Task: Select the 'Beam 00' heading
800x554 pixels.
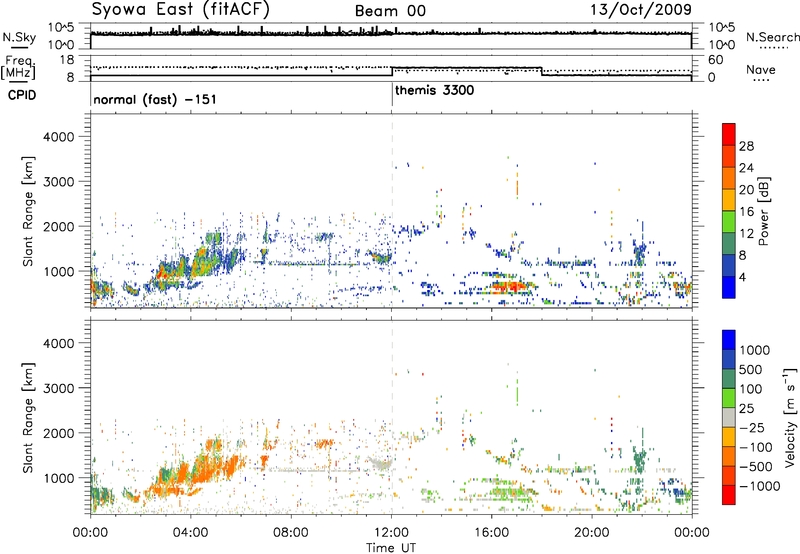Action: [x=390, y=11]
